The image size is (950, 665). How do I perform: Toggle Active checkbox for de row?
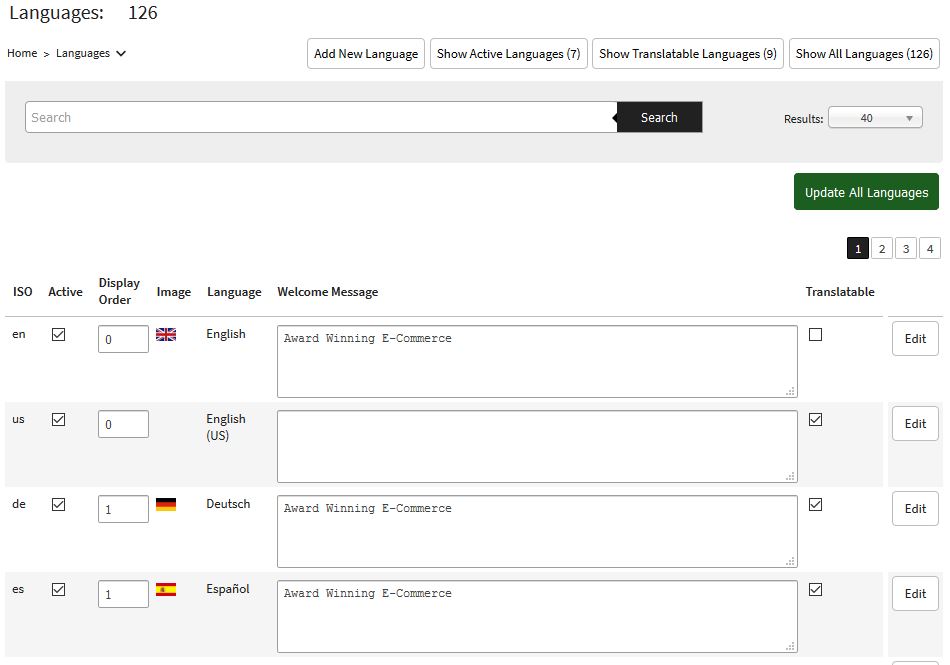coord(59,504)
